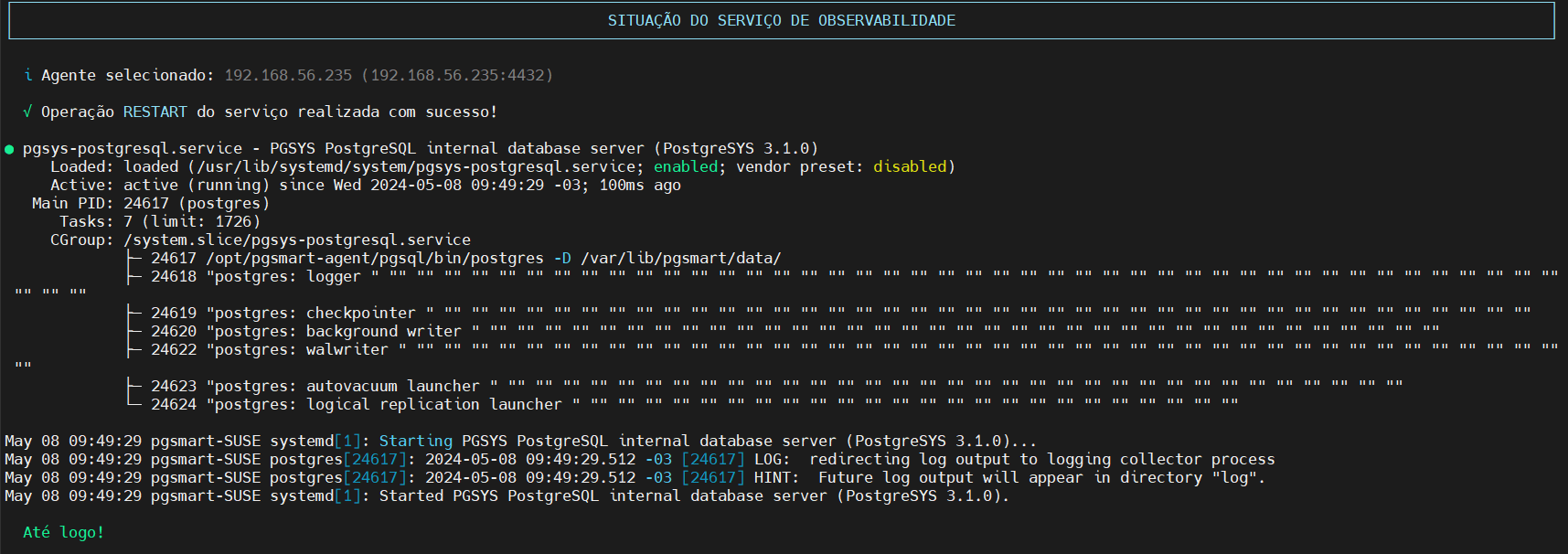Select the agent address 192.168.56.235 (192.168.56.235:4432)
1568x554 pixels.
[x=389, y=75]
